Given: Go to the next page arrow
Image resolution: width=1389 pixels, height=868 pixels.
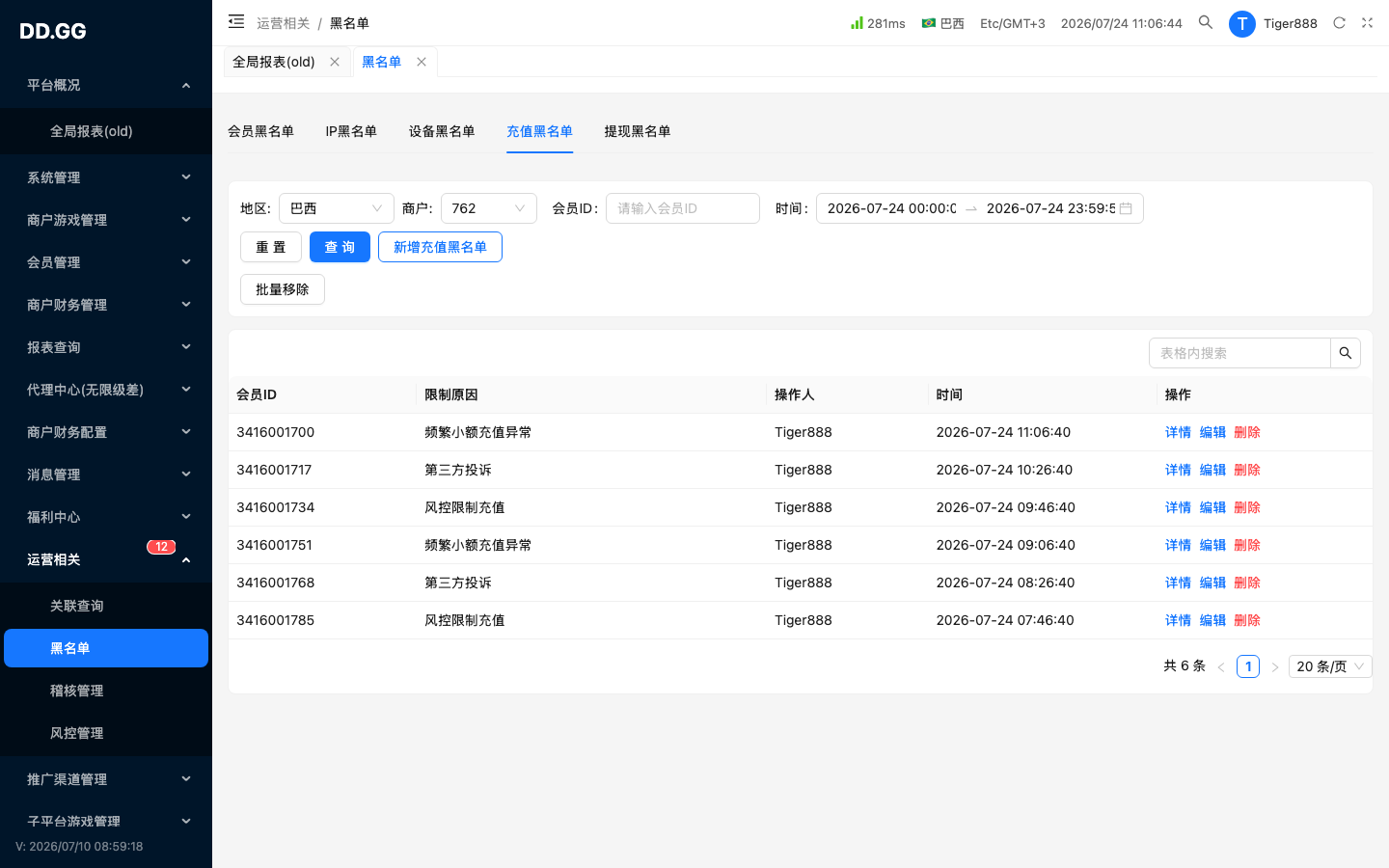Looking at the screenshot, I should [x=1274, y=666].
